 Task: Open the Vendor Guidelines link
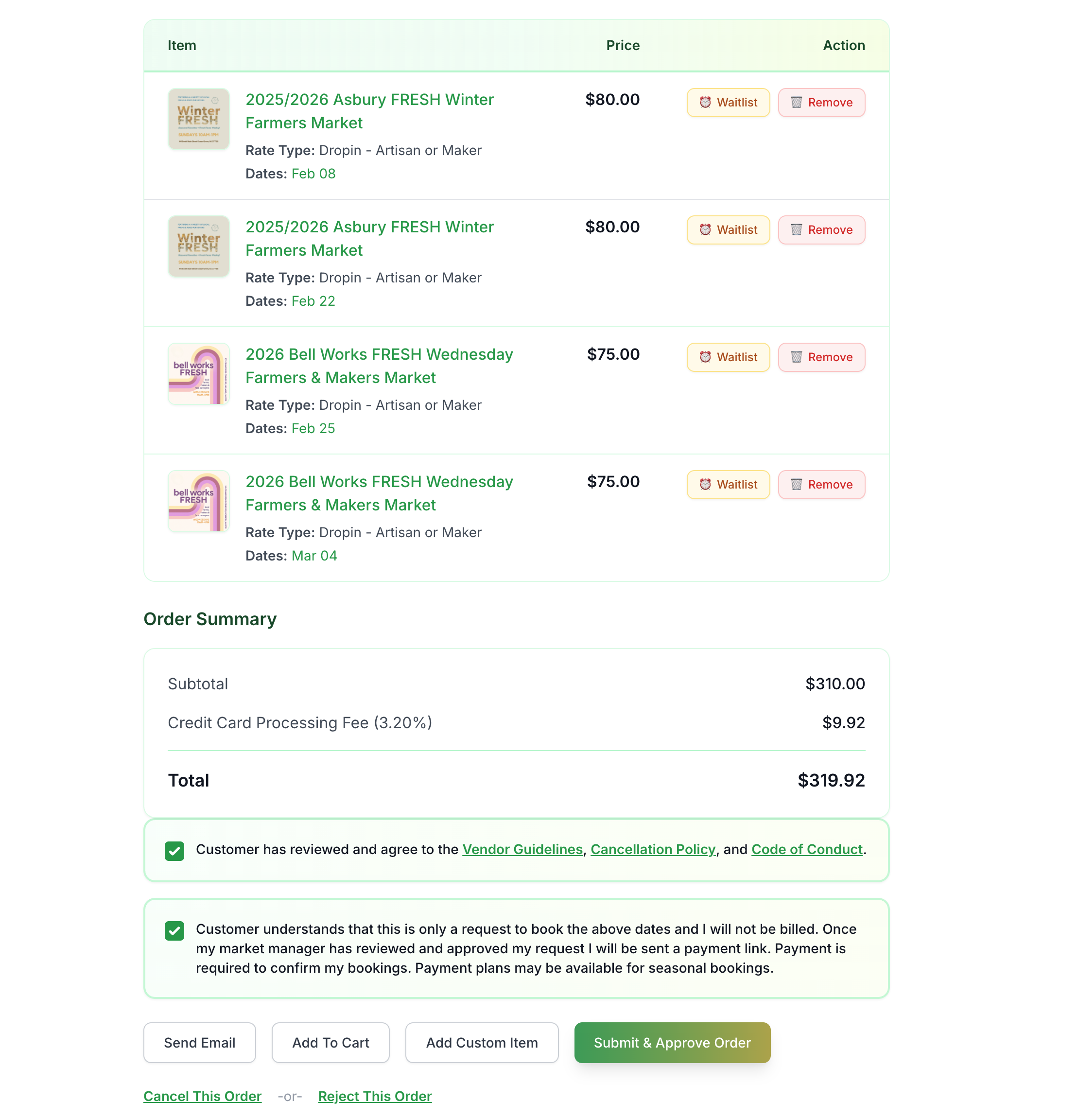522,850
